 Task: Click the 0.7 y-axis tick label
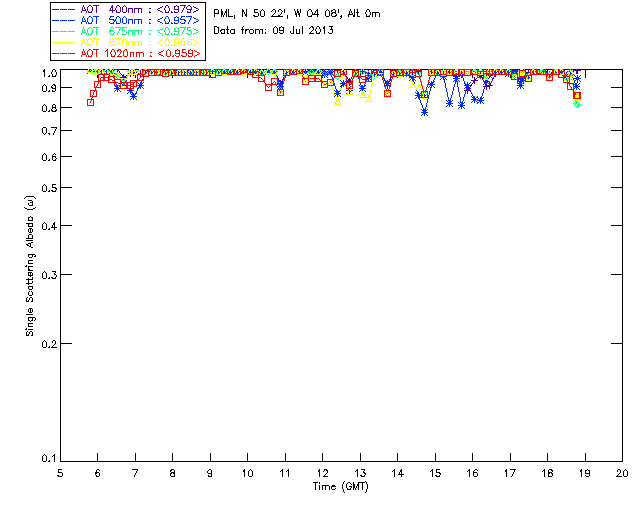49,131
